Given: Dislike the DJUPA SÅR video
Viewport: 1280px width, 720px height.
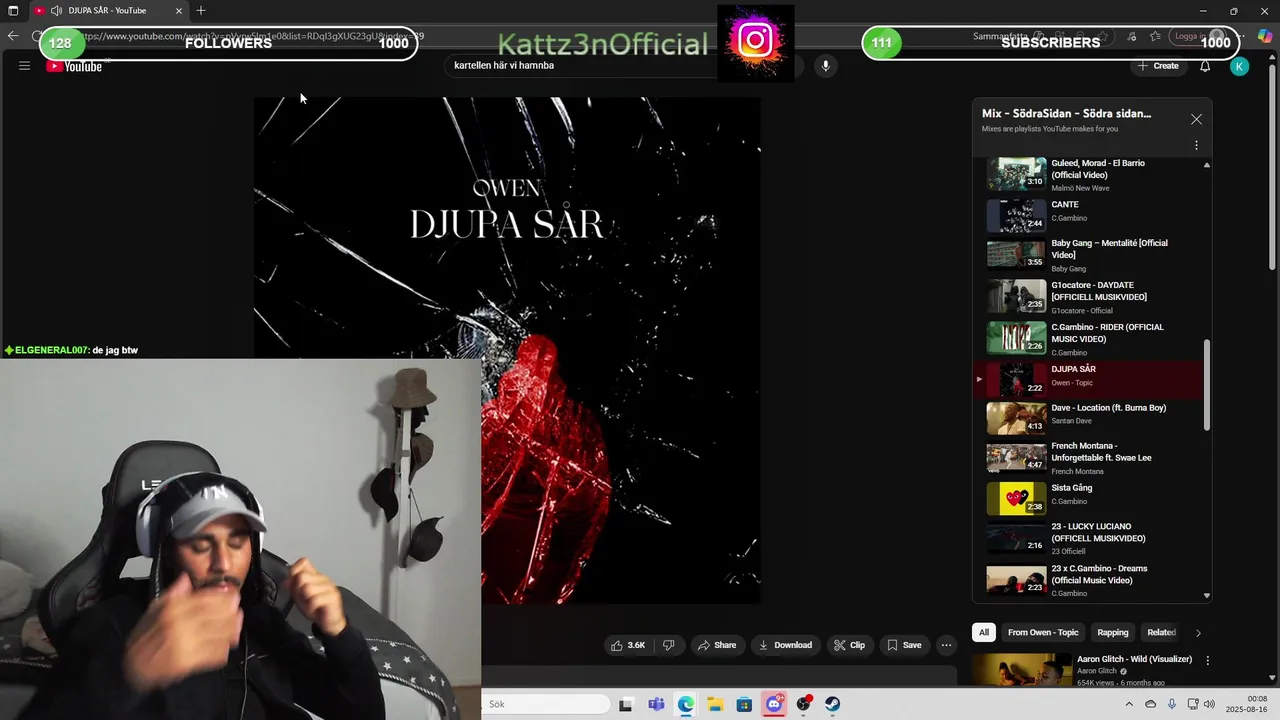Looking at the screenshot, I should pos(669,645).
